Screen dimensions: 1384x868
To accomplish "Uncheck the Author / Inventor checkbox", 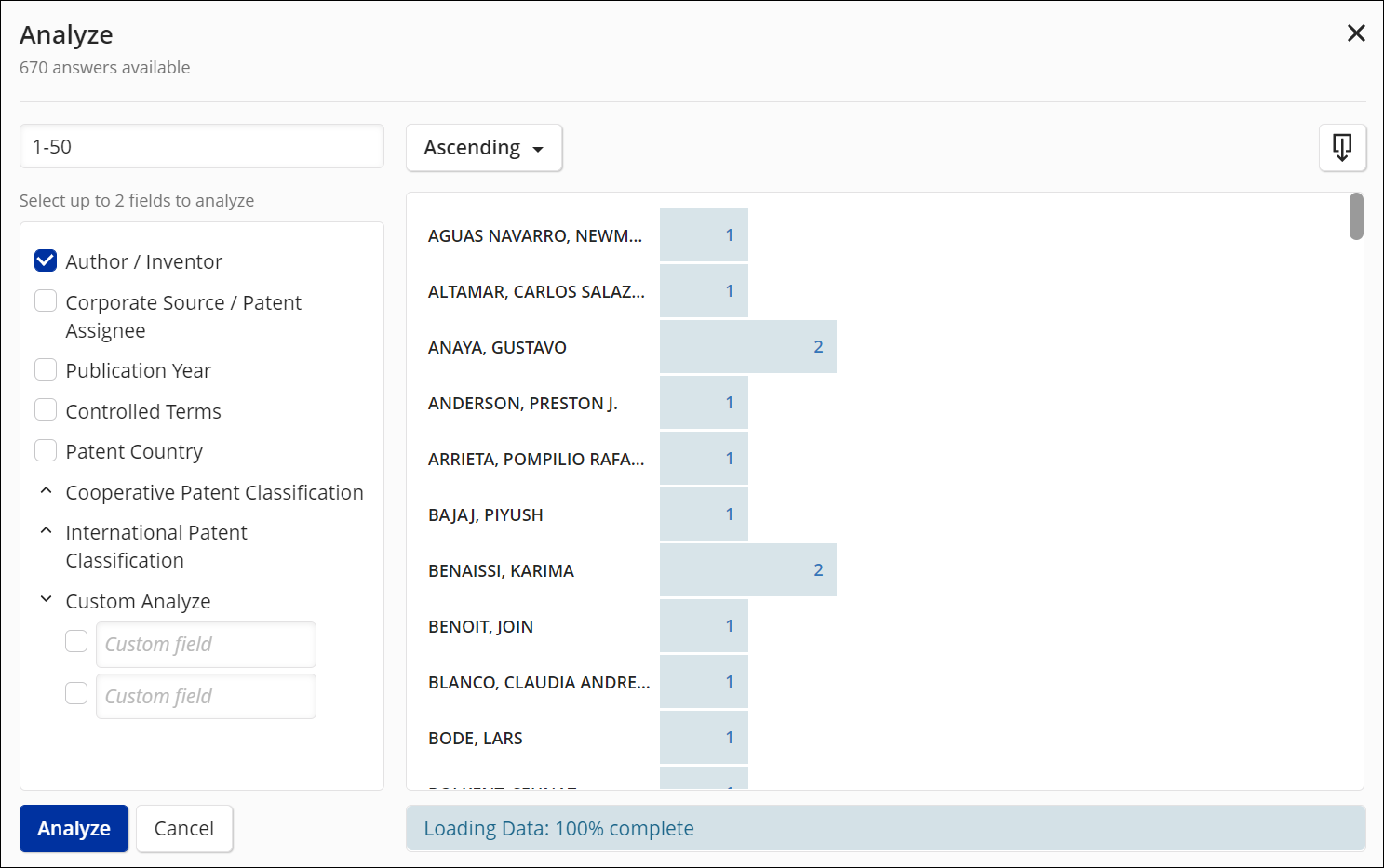I will [x=46, y=260].
